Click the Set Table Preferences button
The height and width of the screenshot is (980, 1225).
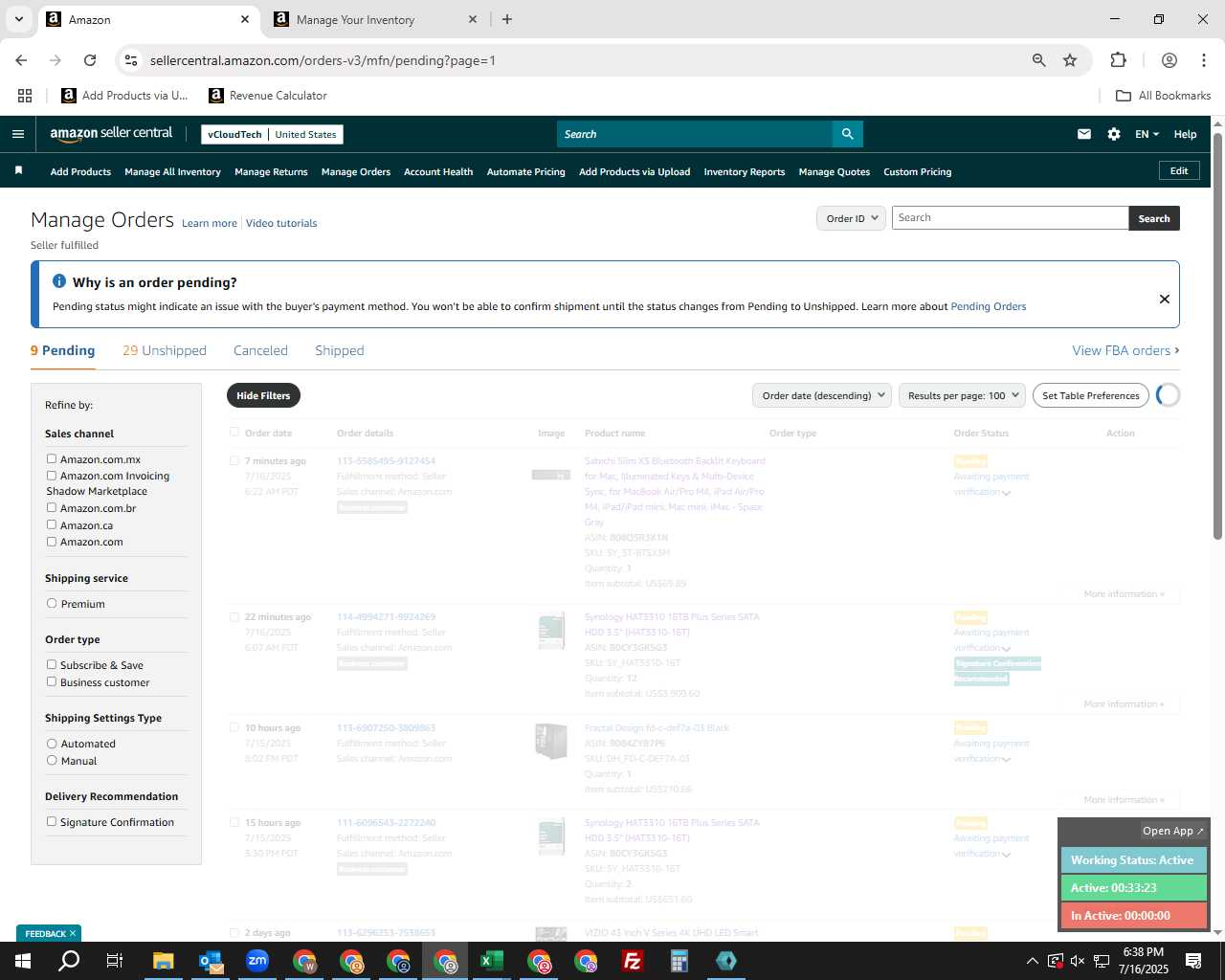(x=1091, y=395)
